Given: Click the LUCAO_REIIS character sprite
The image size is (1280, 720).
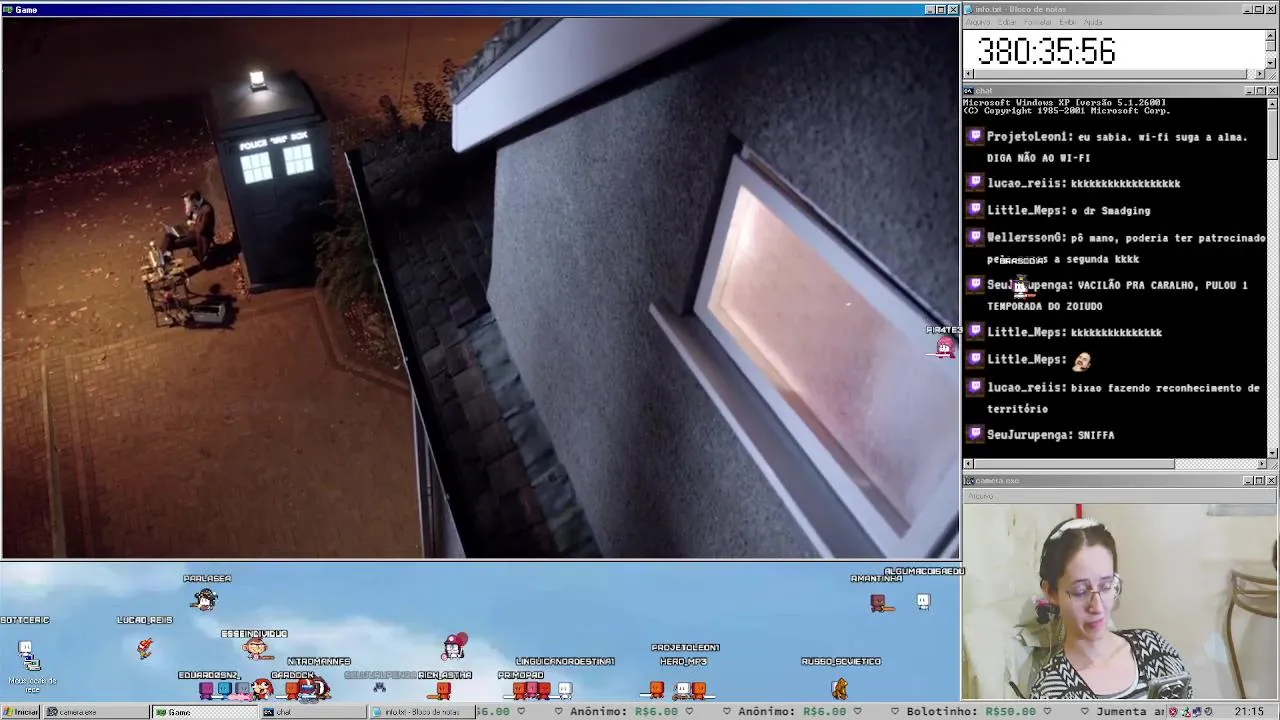Looking at the screenshot, I should point(145,648).
